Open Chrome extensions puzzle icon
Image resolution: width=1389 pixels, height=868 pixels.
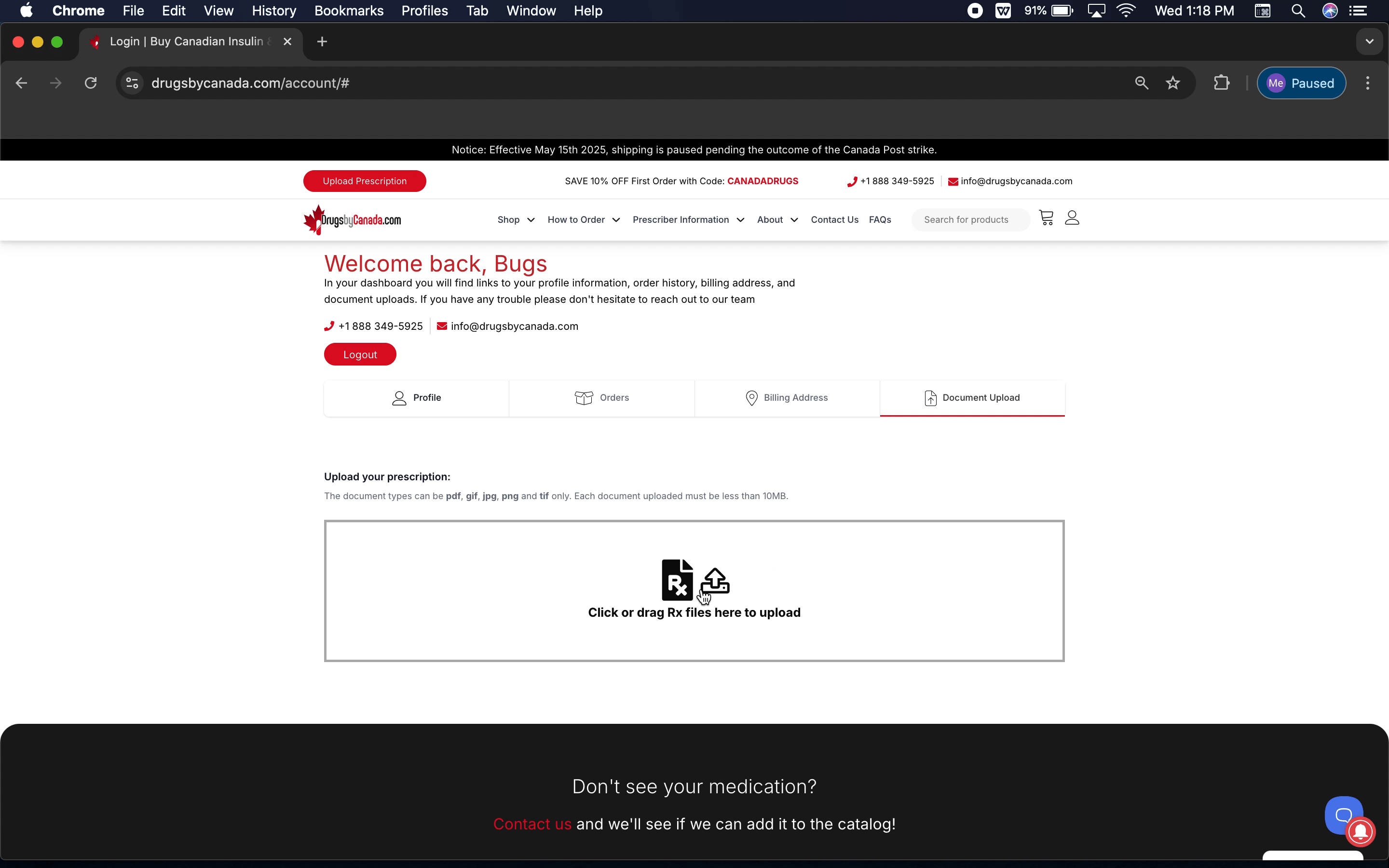point(1221,83)
